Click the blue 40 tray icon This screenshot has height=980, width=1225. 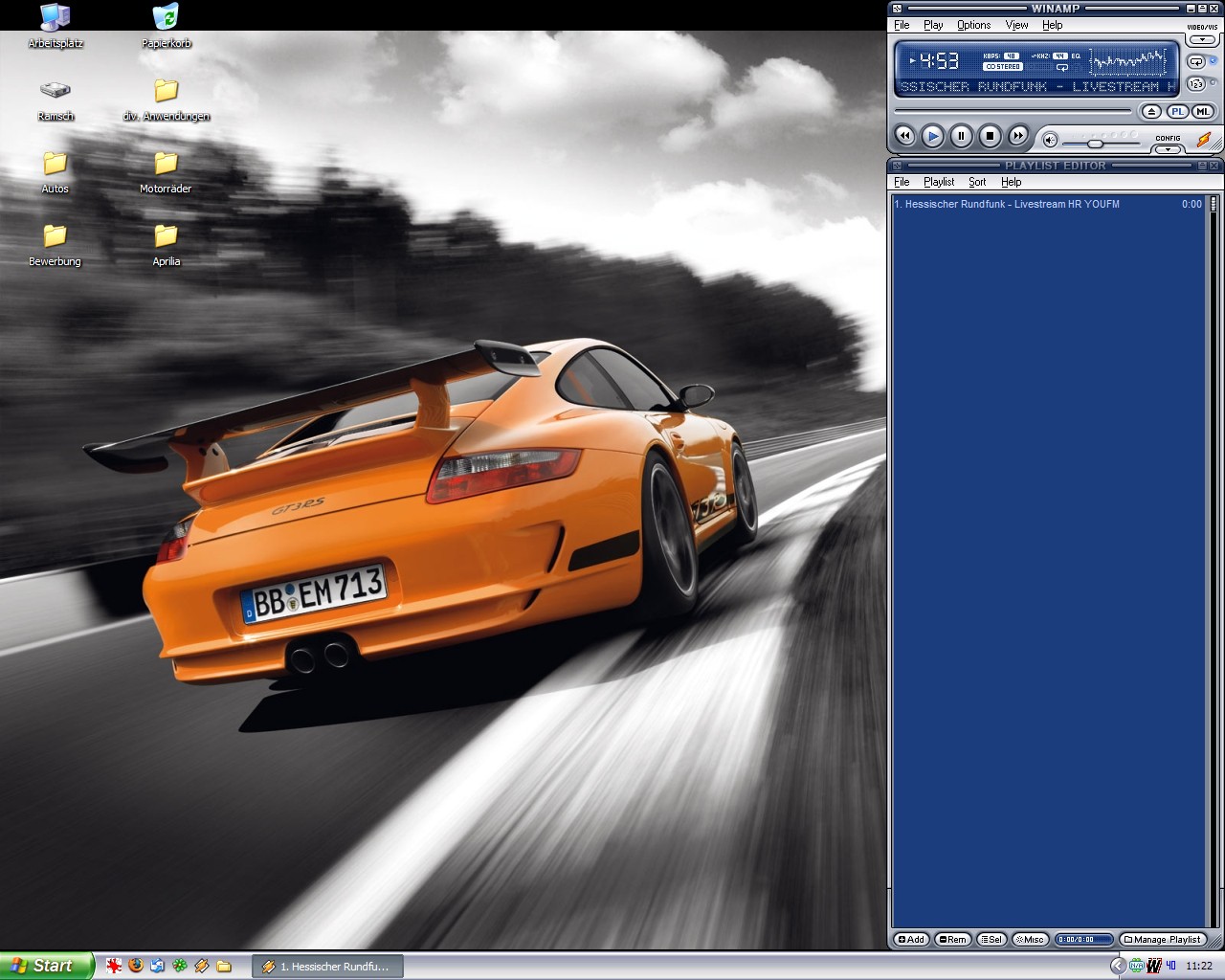[1170, 966]
